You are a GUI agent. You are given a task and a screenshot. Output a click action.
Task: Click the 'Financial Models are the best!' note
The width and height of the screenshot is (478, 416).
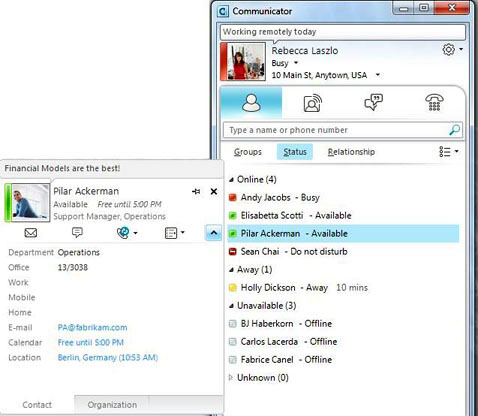click(62, 168)
